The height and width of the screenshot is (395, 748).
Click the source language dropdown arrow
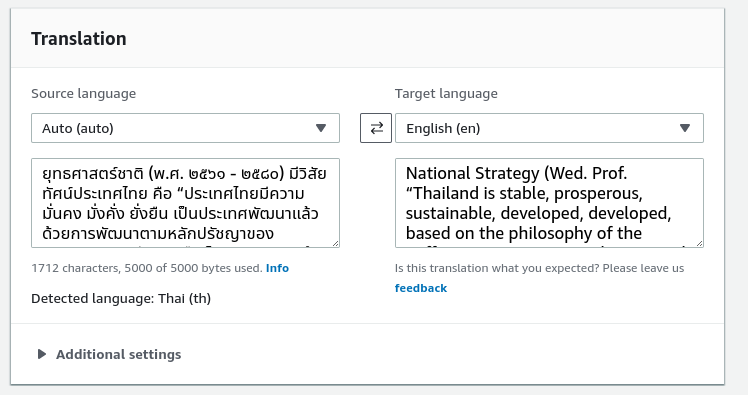pos(321,128)
